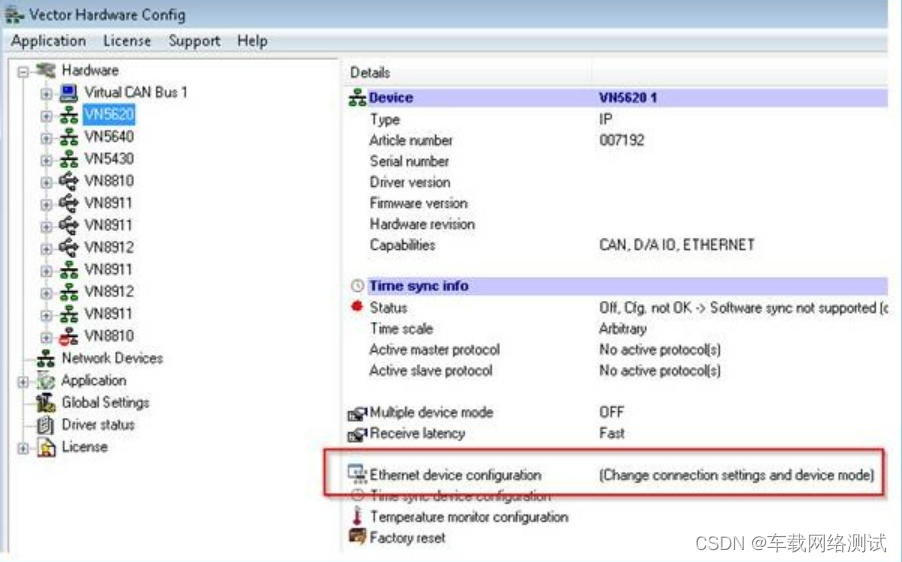The width and height of the screenshot is (902, 562).
Task: Click the article number value 007192
Action: (x=621, y=140)
